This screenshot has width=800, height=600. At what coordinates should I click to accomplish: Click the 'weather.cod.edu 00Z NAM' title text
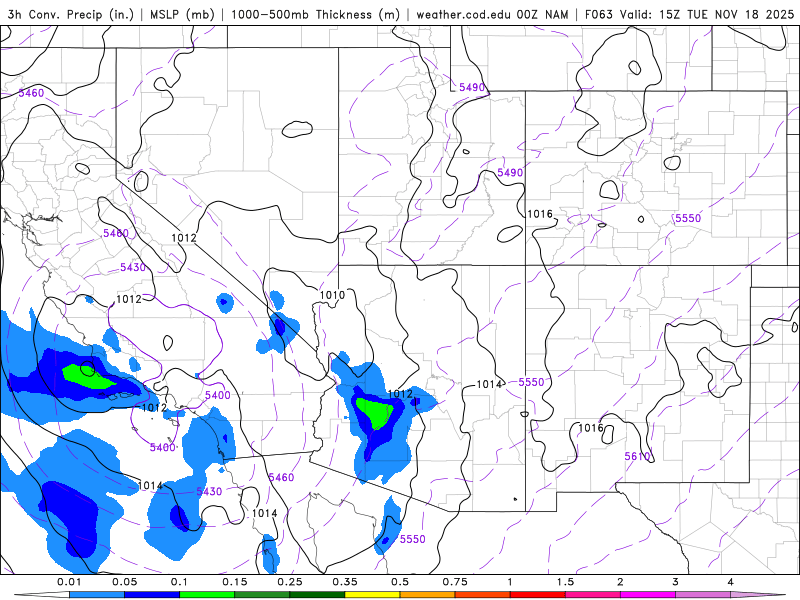pos(492,14)
